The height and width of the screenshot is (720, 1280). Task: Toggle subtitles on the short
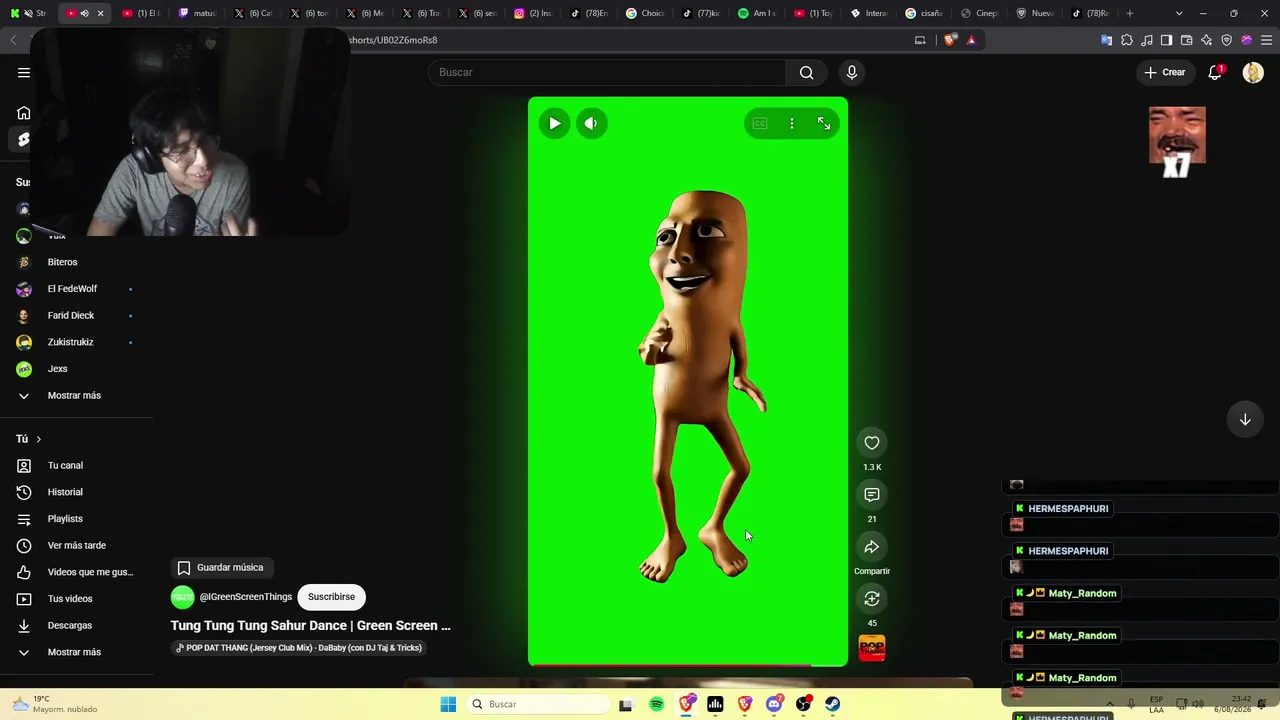(760, 123)
